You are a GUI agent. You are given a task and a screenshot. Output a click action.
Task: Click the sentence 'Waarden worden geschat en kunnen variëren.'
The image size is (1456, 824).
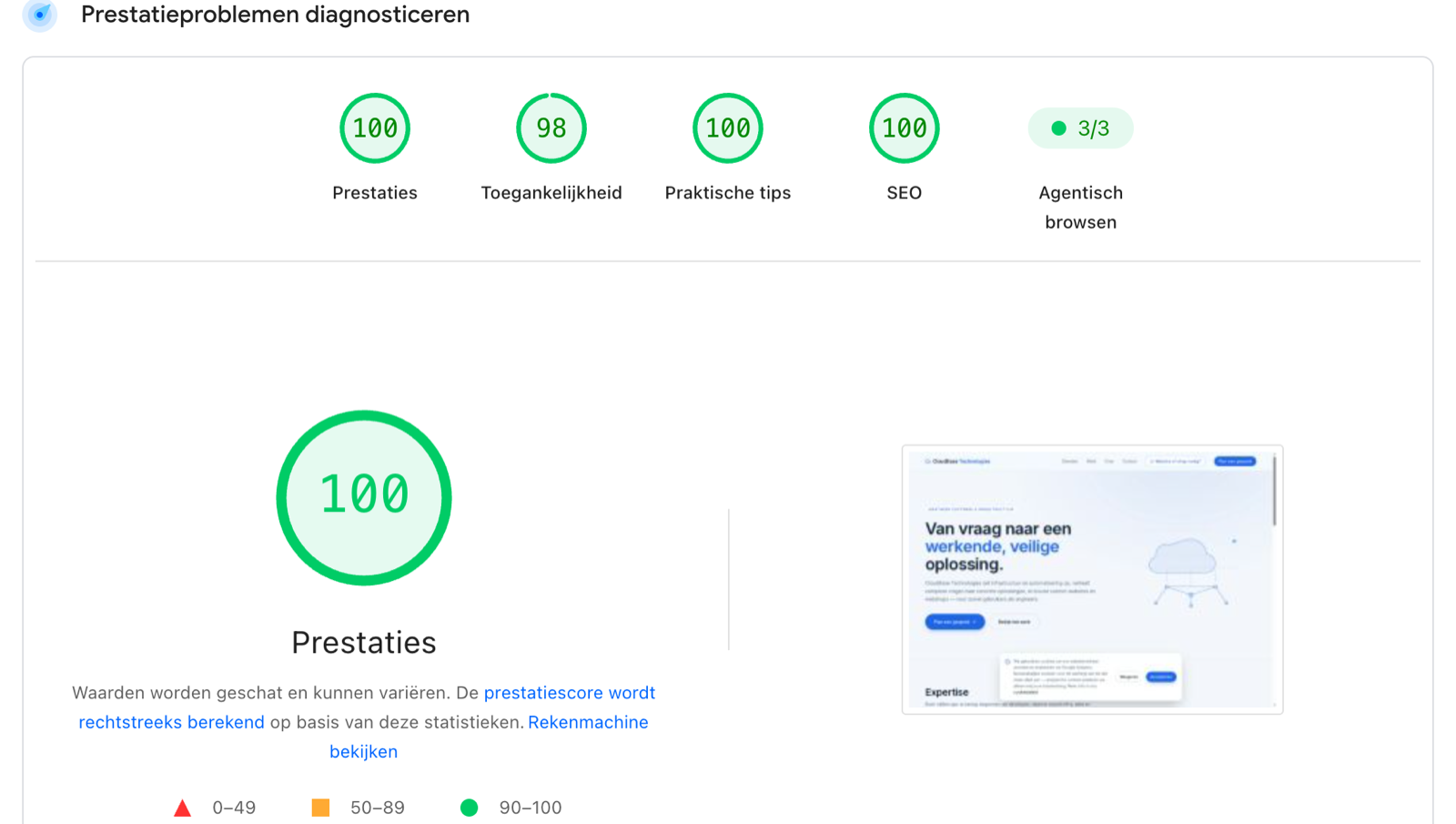pyautogui.click(x=261, y=693)
